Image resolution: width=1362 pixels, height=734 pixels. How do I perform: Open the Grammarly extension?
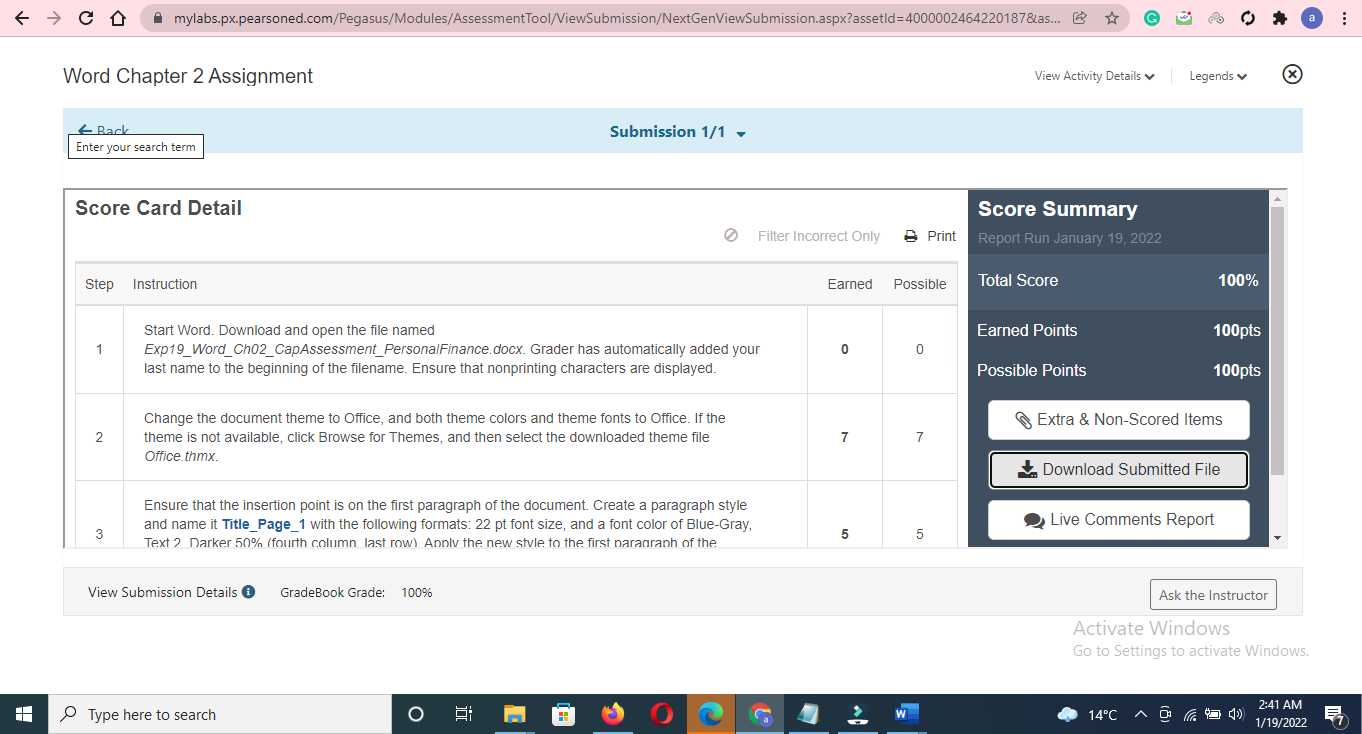point(1152,18)
